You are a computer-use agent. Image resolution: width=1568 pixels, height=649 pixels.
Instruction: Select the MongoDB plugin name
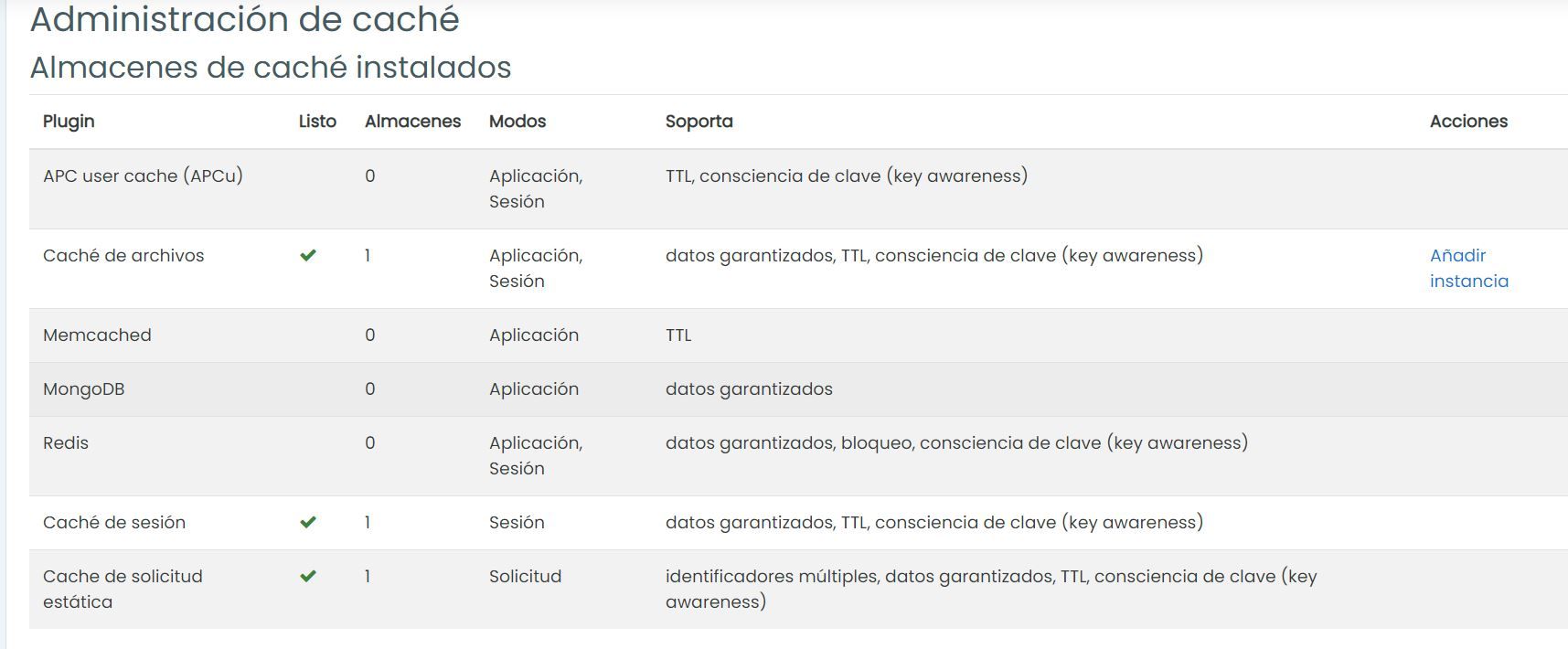pyautogui.click(x=83, y=388)
